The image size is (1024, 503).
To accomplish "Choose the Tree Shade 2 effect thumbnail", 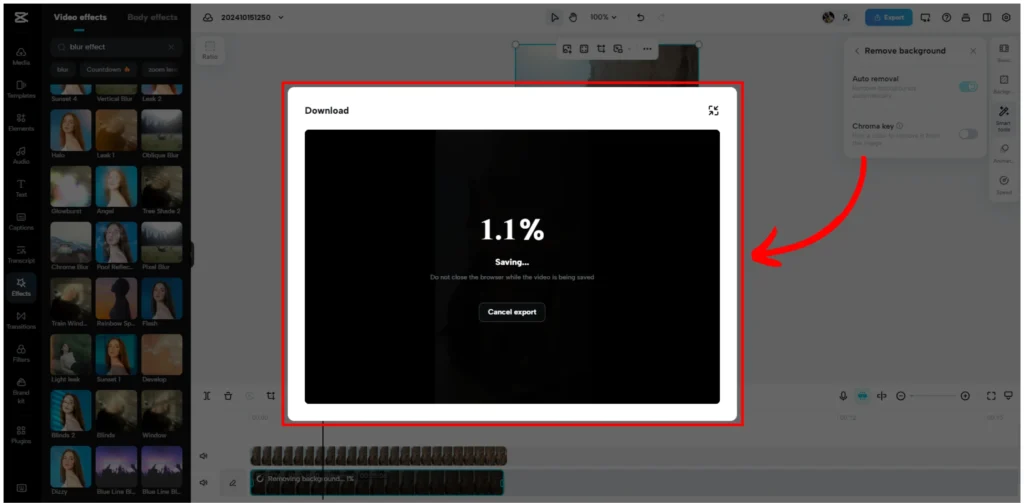I will click(161, 187).
